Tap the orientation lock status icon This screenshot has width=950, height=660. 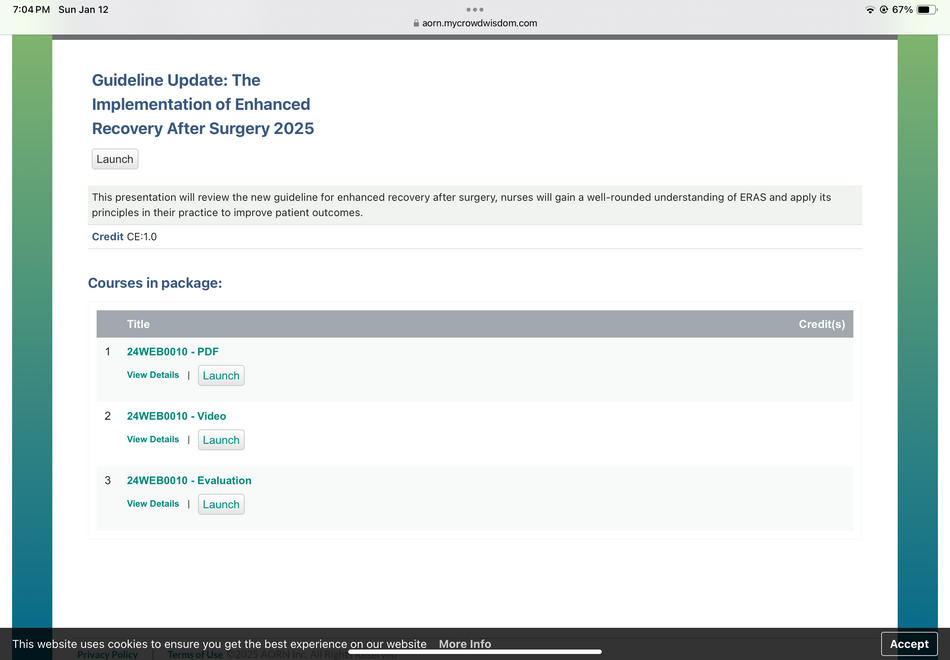pyautogui.click(x=884, y=10)
